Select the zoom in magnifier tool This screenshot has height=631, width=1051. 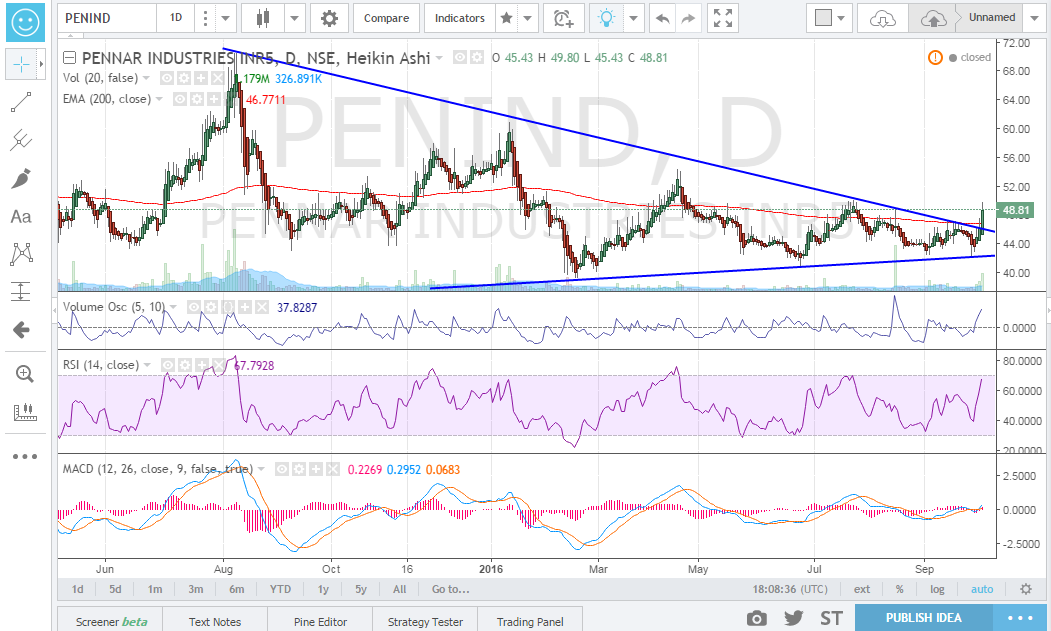click(x=24, y=374)
